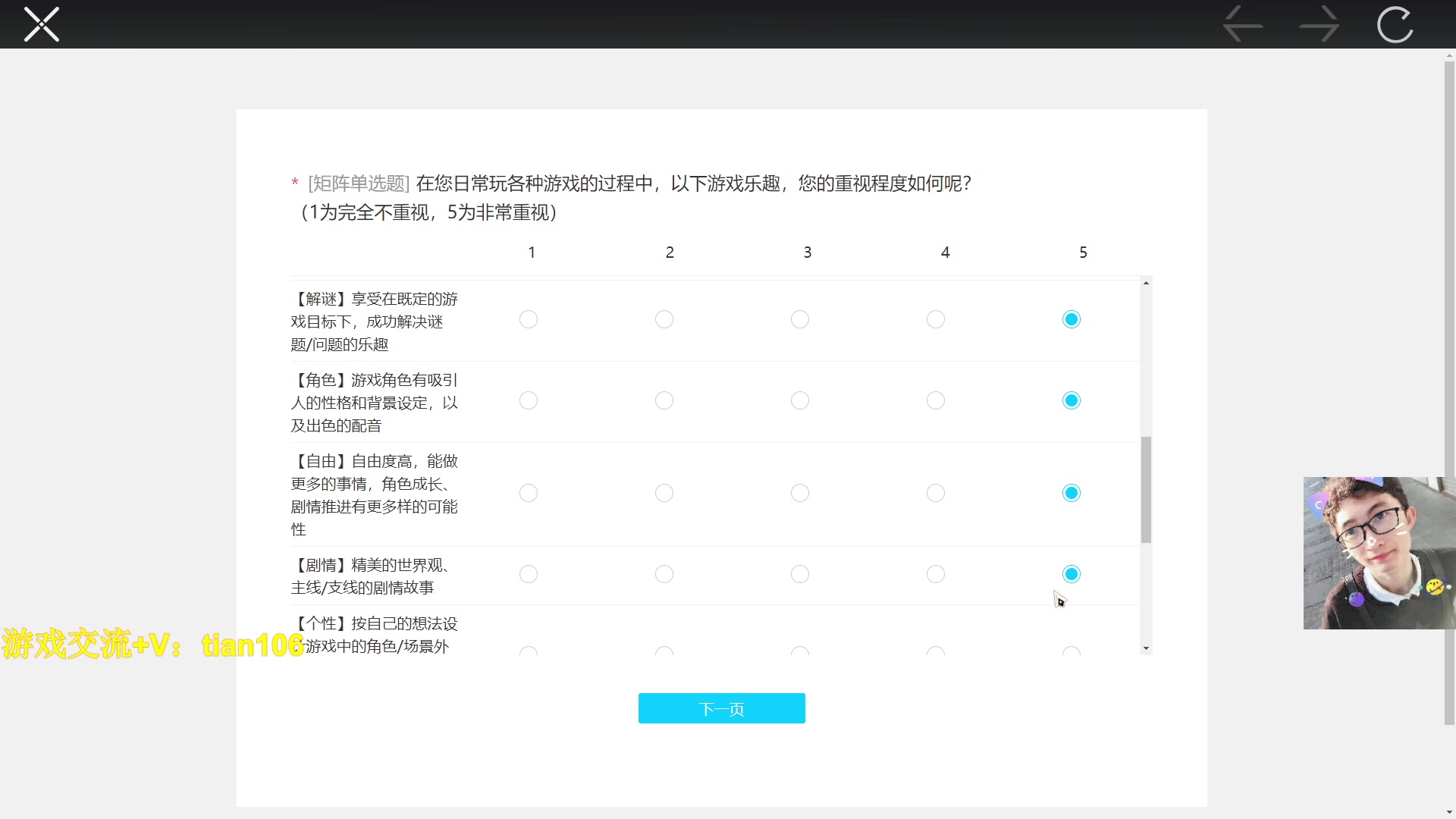Click the page scrollbar track on the right

(x=1448, y=379)
